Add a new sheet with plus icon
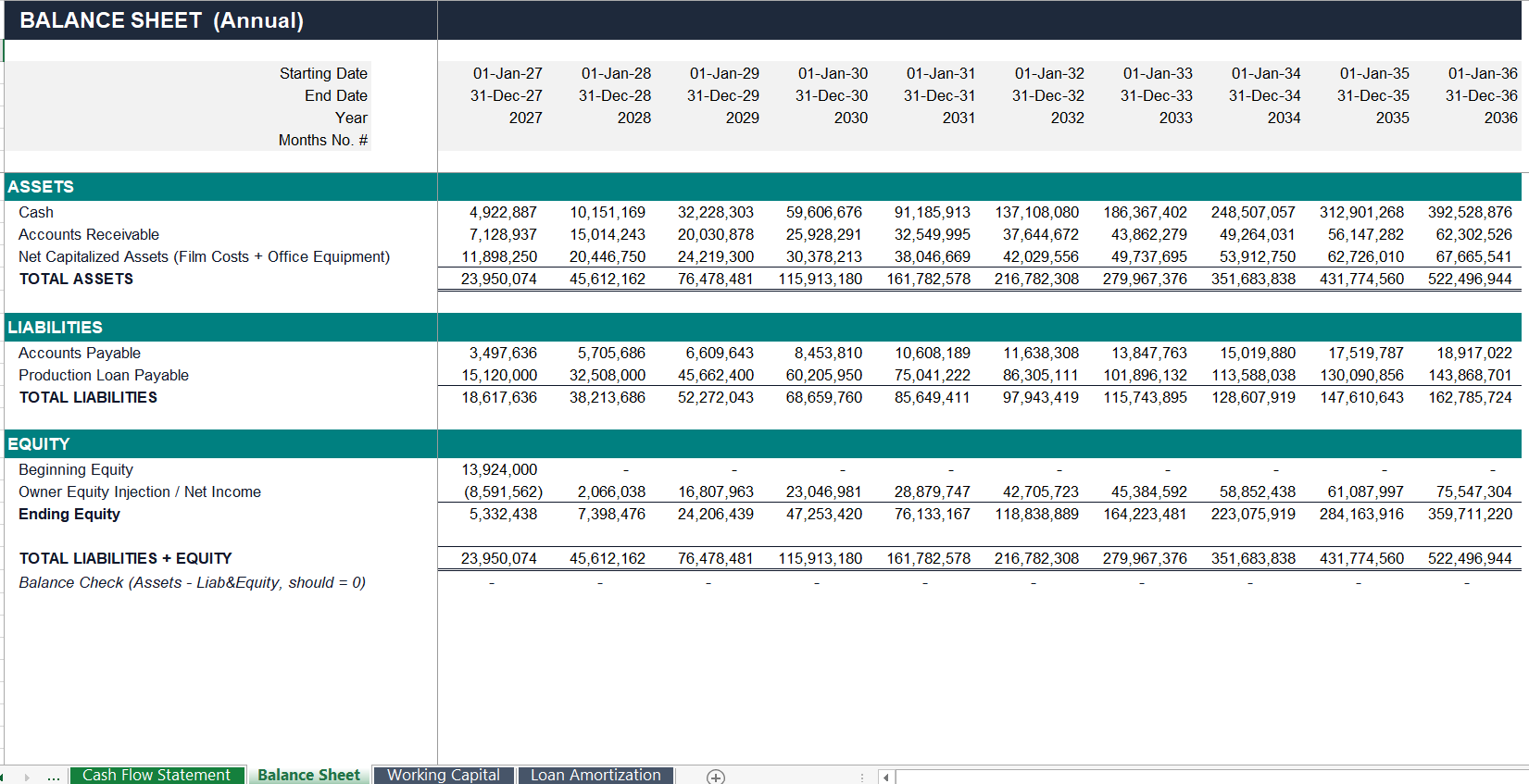This screenshot has width=1529, height=784. pyautogui.click(x=715, y=776)
